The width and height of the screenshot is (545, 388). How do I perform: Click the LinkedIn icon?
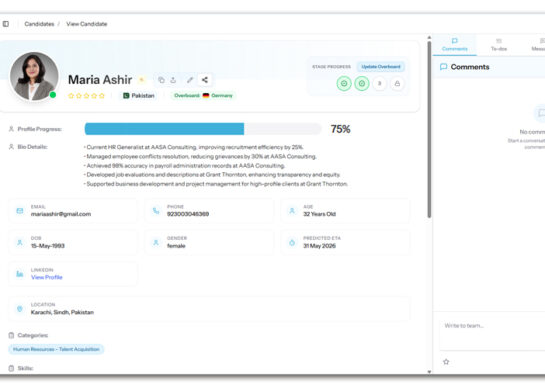pos(20,274)
